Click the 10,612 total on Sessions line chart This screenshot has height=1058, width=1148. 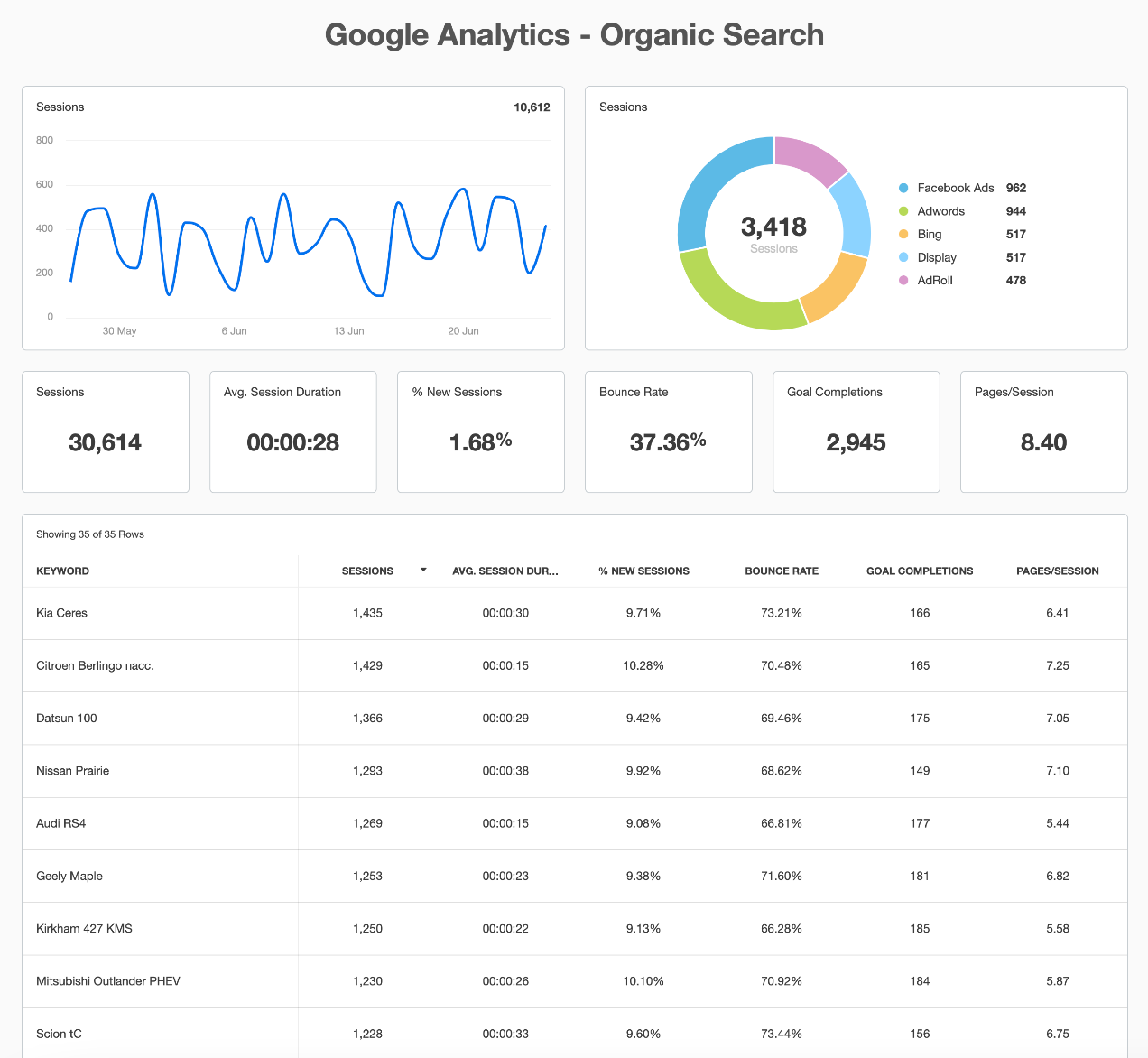[x=532, y=107]
